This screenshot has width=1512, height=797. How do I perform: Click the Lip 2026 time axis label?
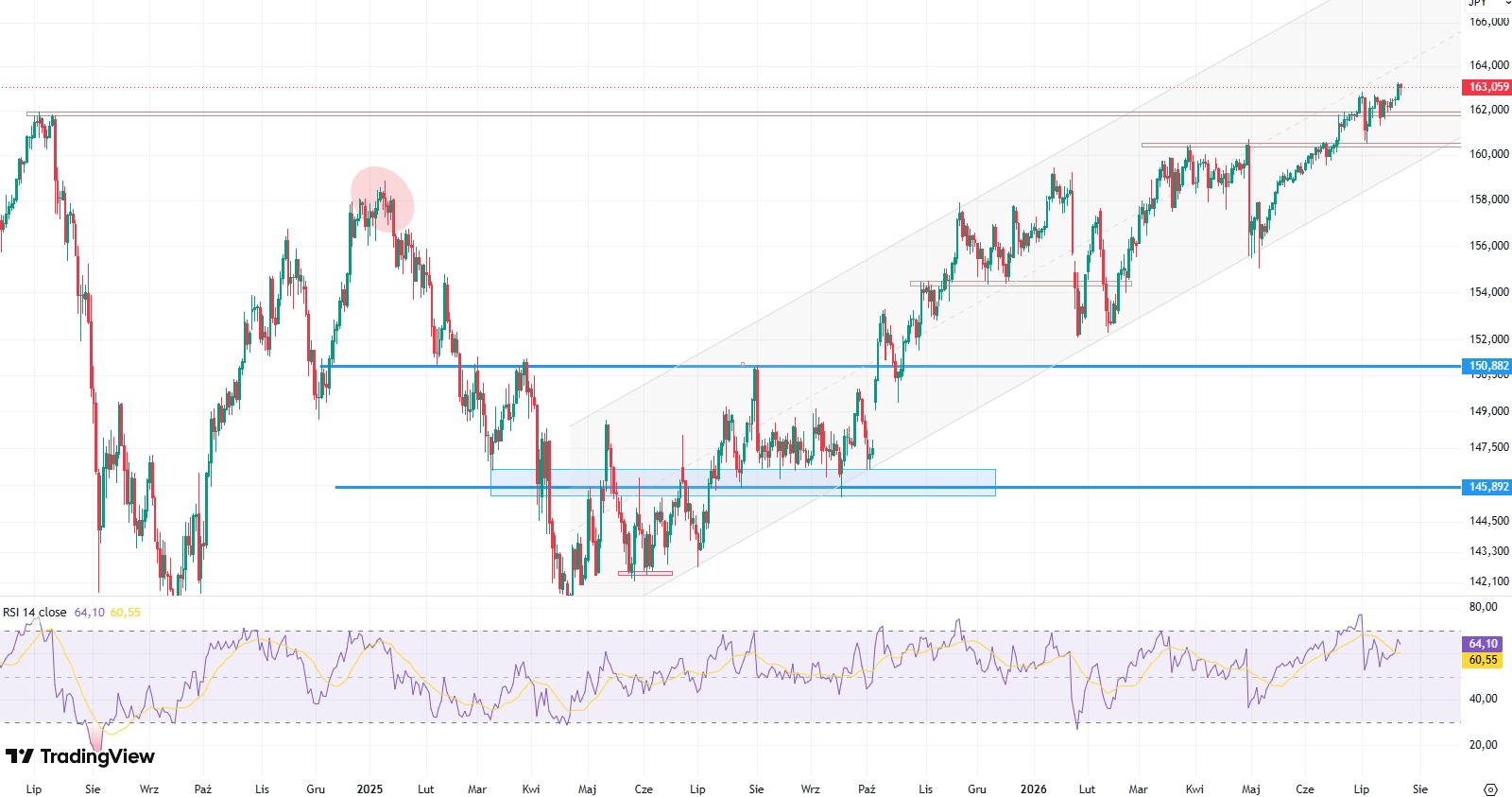click(1362, 789)
